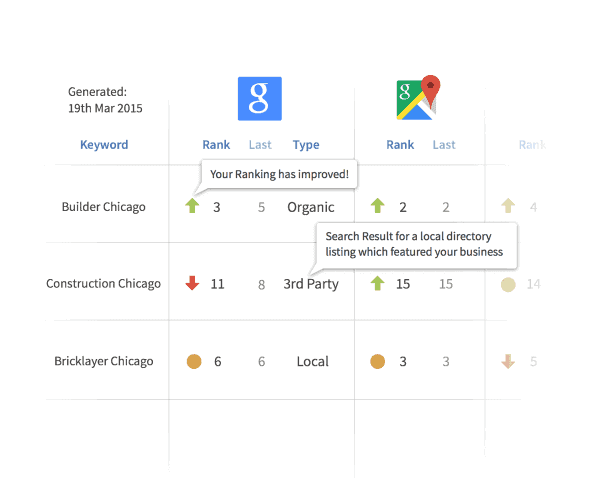Screen dimensions: 600x500
Task: Click the Google Maps pin logo icon
Action: [x=418, y=98]
